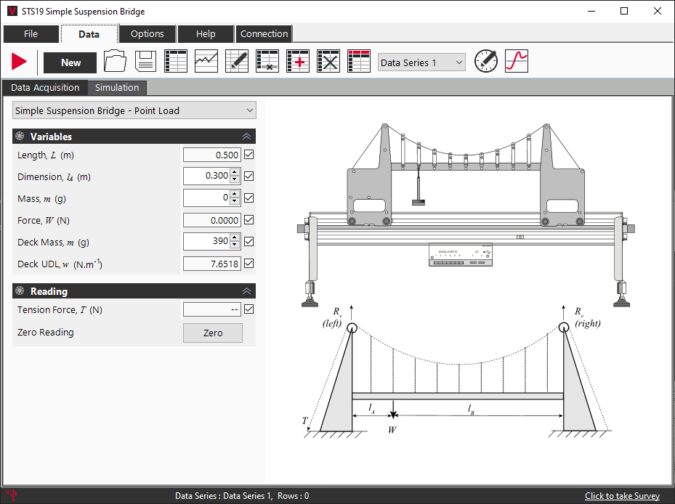Open the Simple Suspension Bridge - Point Load dropdown
This screenshot has height=504, width=675.
pyautogui.click(x=134, y=110)
